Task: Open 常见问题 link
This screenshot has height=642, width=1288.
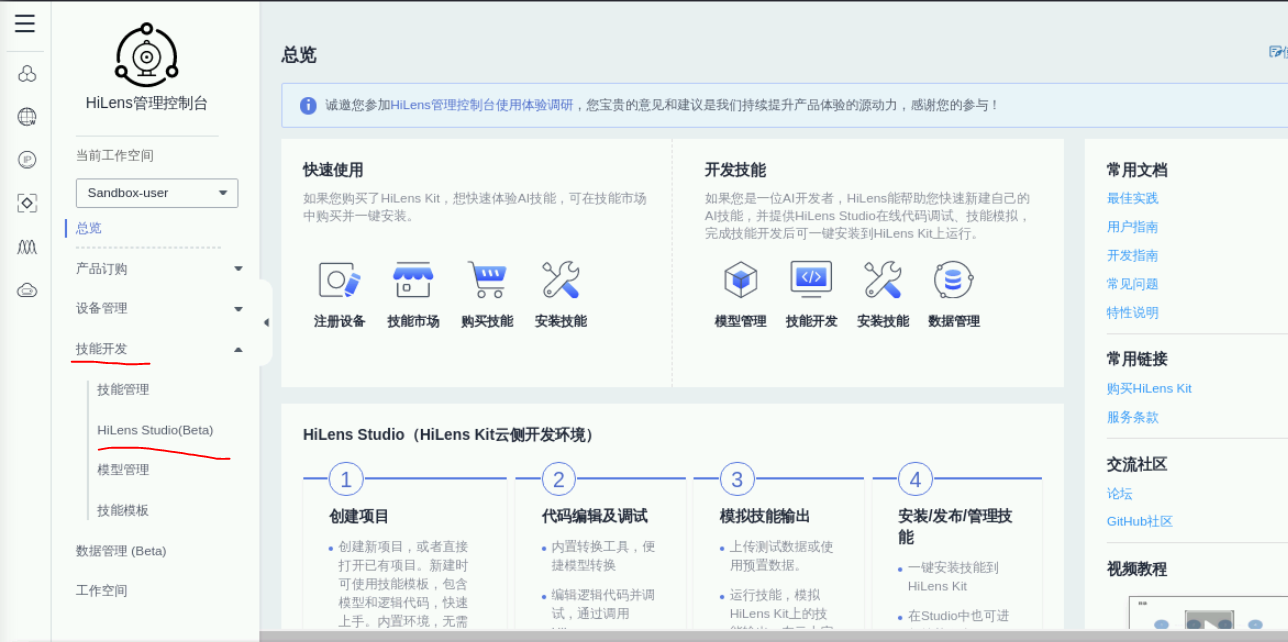Action: coord(1133,284)
